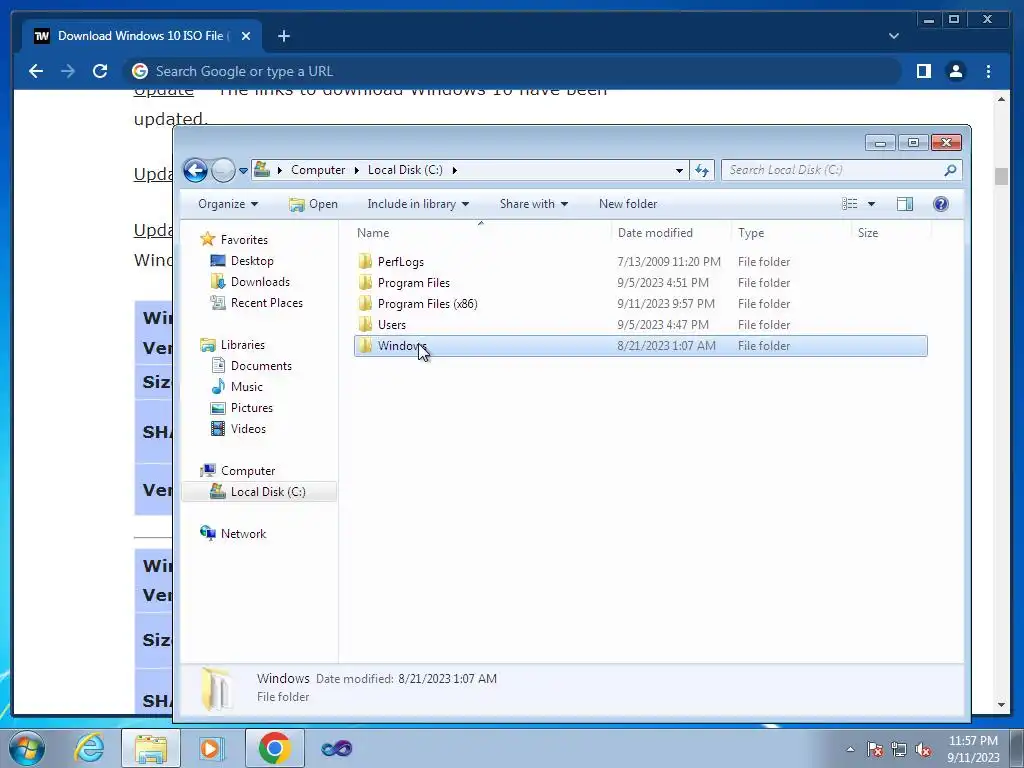Open the Organize menu
This screenshot has height=768, width=1024.
pos(228,204)
